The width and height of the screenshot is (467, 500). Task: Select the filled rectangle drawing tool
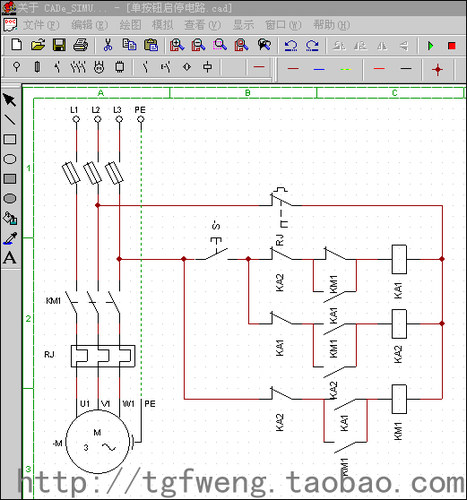coord(10,179)
